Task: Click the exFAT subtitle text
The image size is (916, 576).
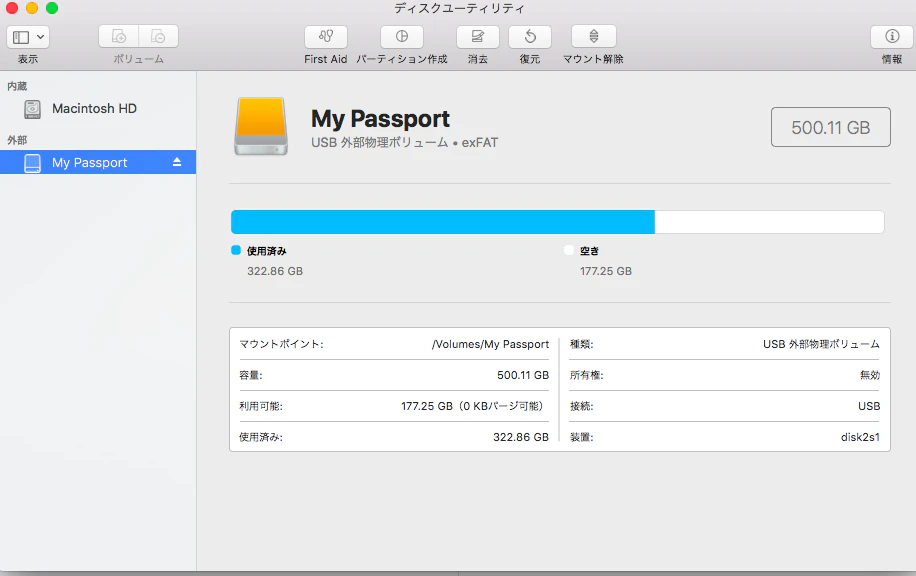Action: click(480, 143)
